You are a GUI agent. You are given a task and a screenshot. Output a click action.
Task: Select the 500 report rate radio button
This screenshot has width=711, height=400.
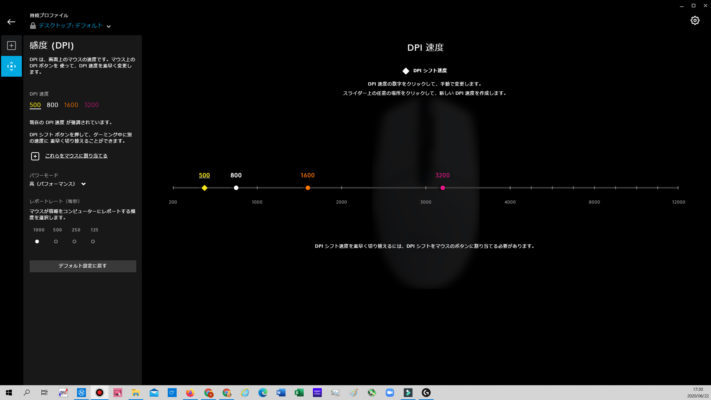(x=56, y=241)
